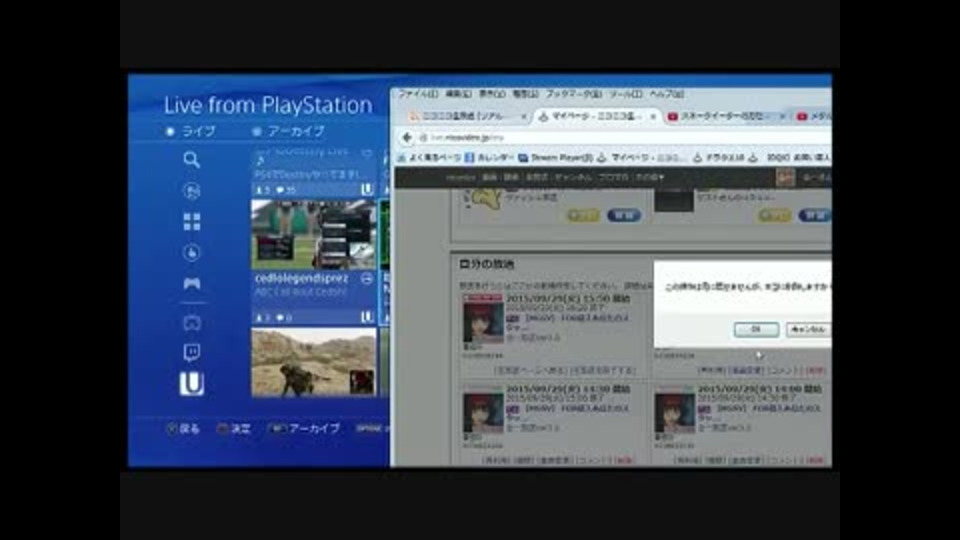
Task: Click the options icon beside cedlolegendsprez
Action: tap(367, 279)
